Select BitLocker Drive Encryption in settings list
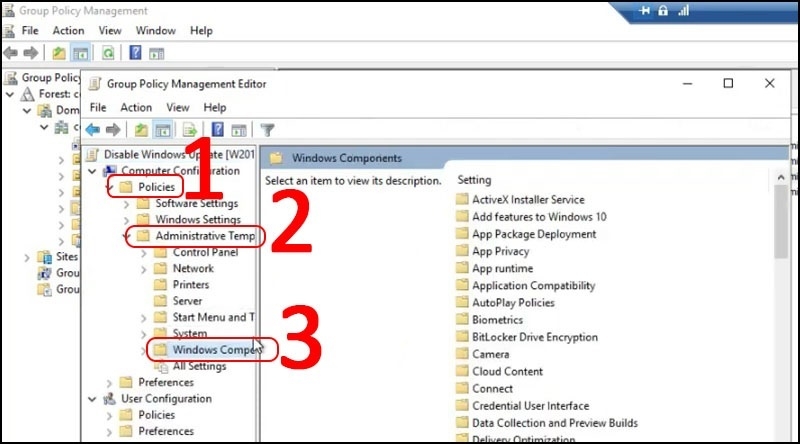The image size is (800, 444). tap(534, 337)
